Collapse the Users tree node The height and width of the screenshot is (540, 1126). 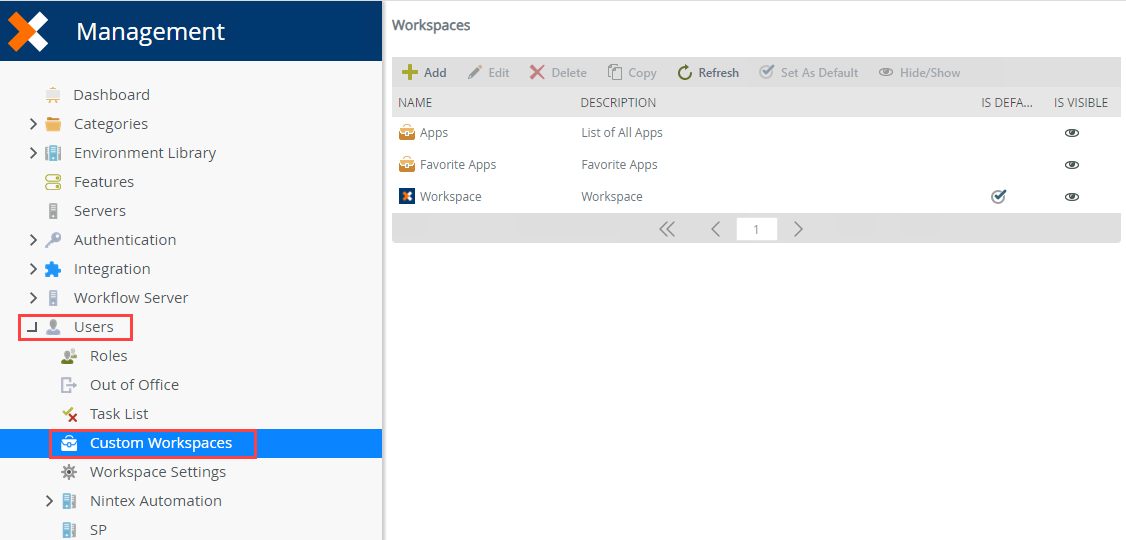[x=31, y=327]
